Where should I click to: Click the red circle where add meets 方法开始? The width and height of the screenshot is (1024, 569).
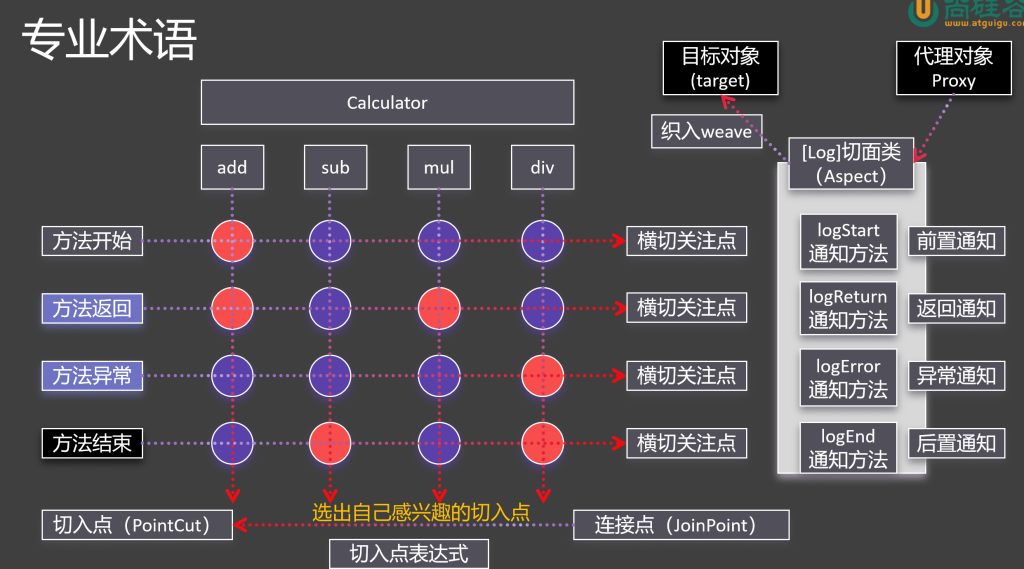tap(232, 240)
